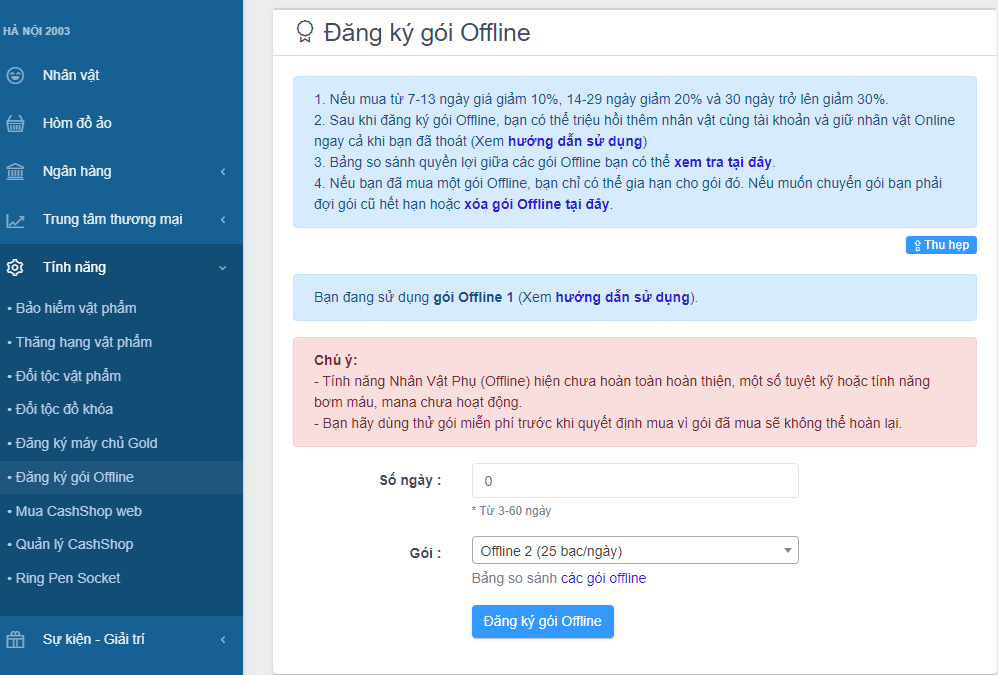Collapse the Tính năng menu chevron
This screenshot has height=675, width=998.
222,268
